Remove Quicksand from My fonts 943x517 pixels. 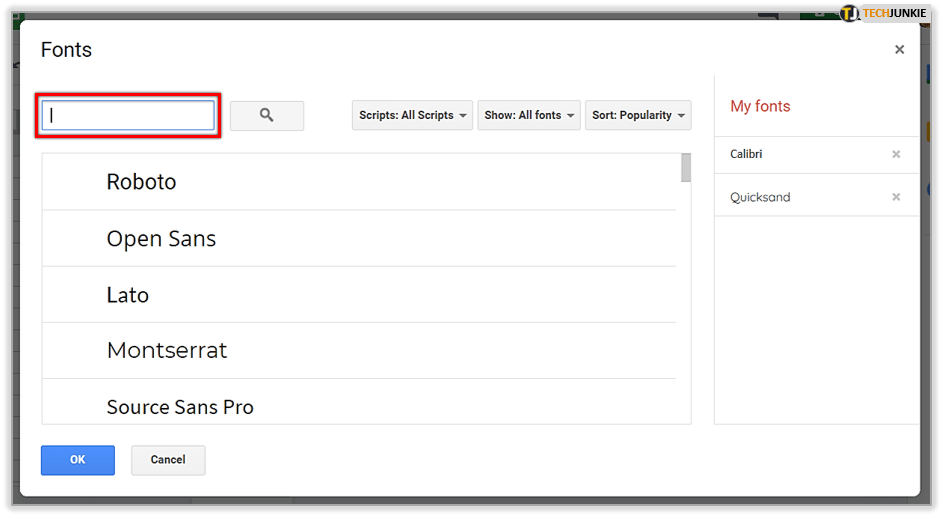[896, 197]
